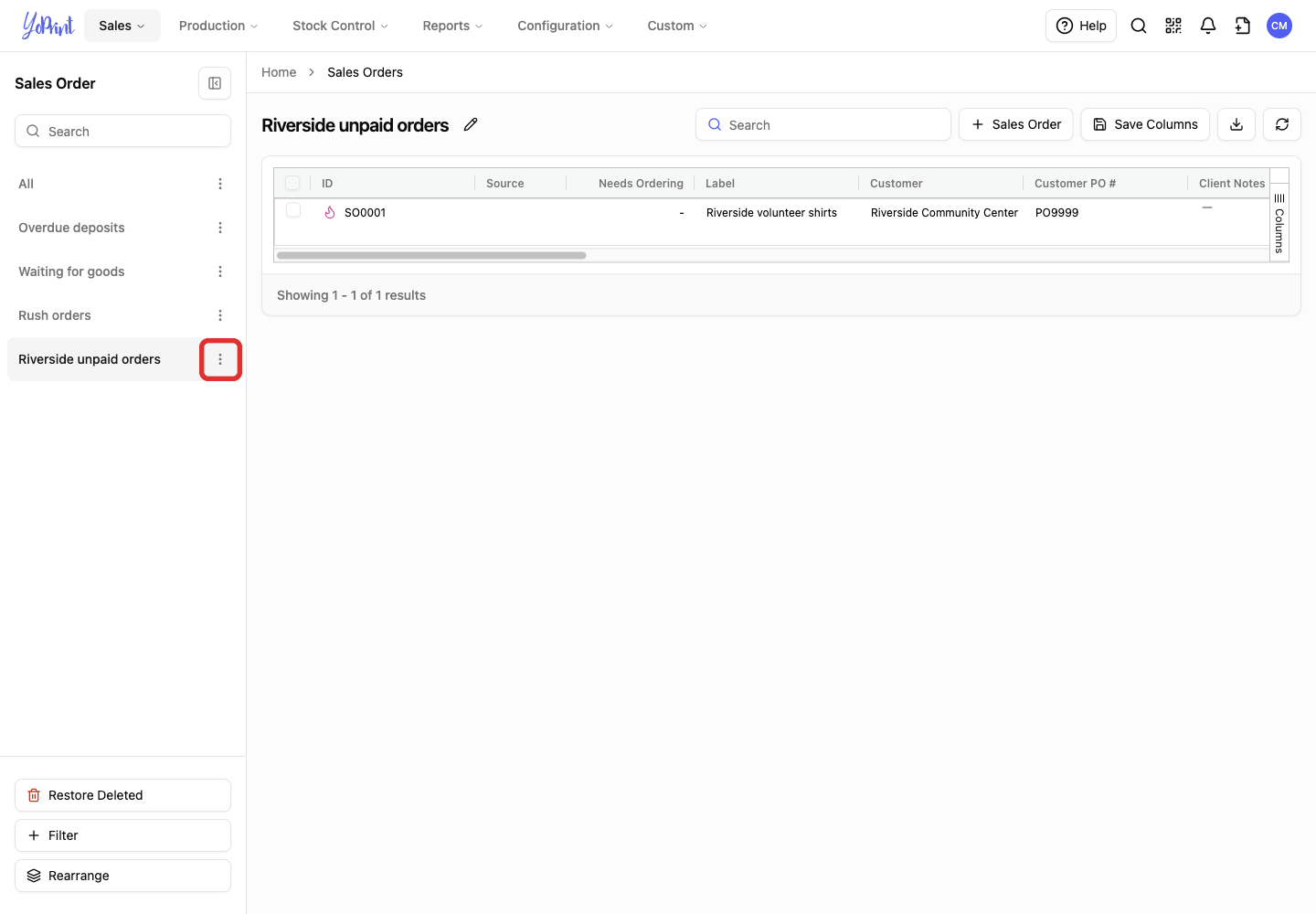Focus the sidebar Search field

tap(122, 131)
